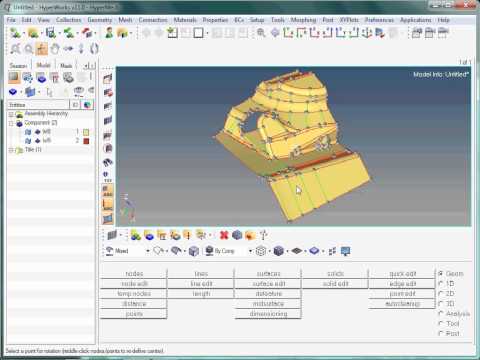Select the pan hand view tool
Viewport: 480px width, 360px height.
(x=55, y=49)
